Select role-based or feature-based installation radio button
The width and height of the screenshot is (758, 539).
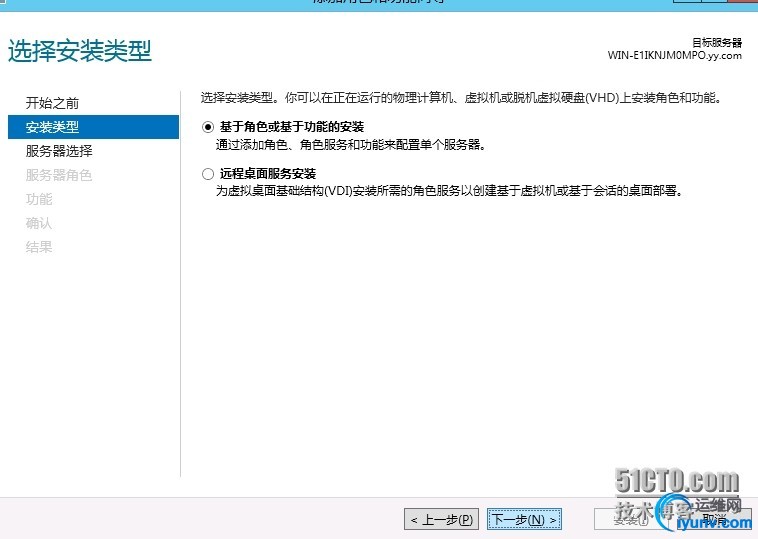pyautogui.click(x=208, y=127)
